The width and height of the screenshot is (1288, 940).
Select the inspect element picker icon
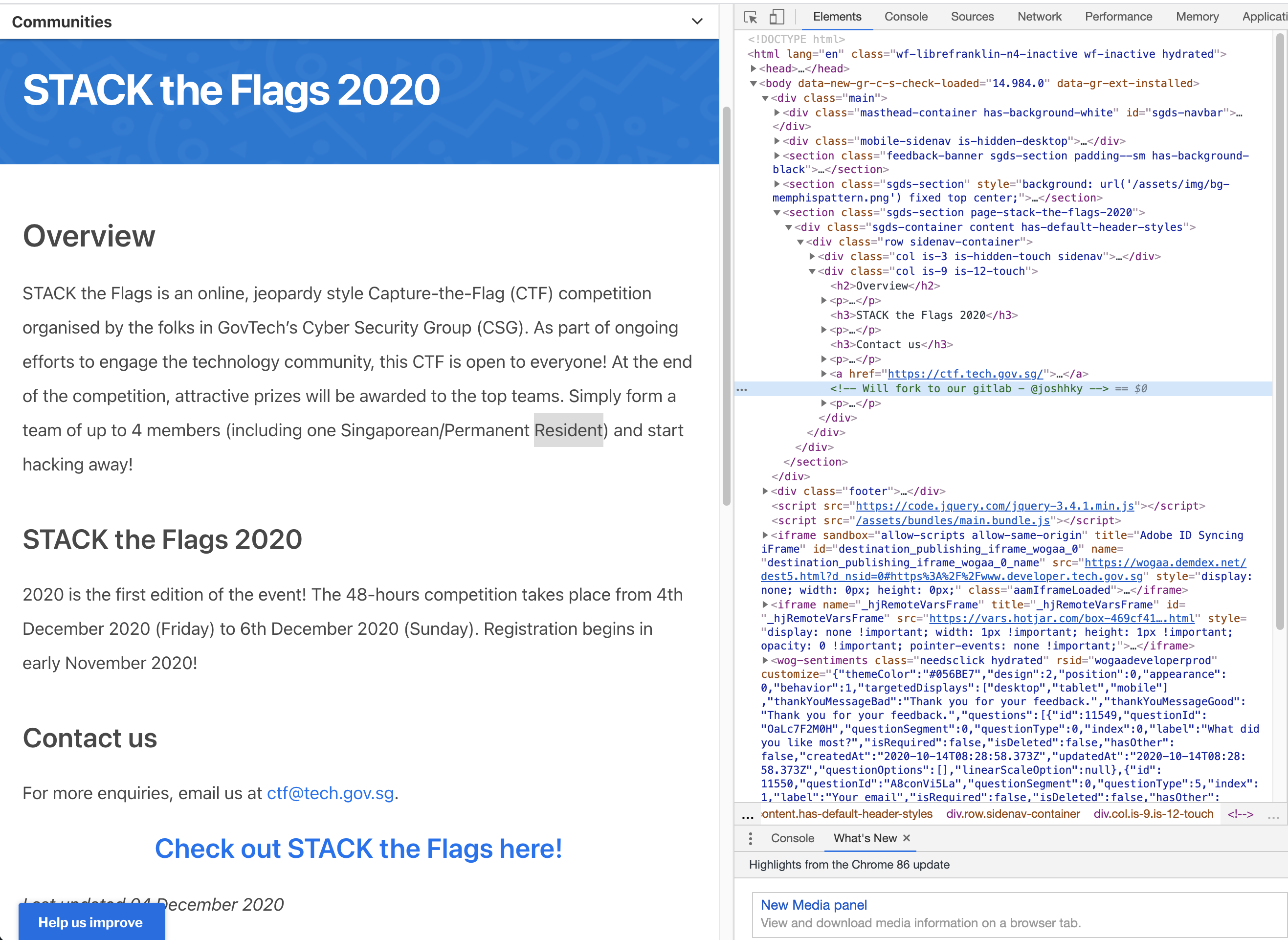coord(751,17)
